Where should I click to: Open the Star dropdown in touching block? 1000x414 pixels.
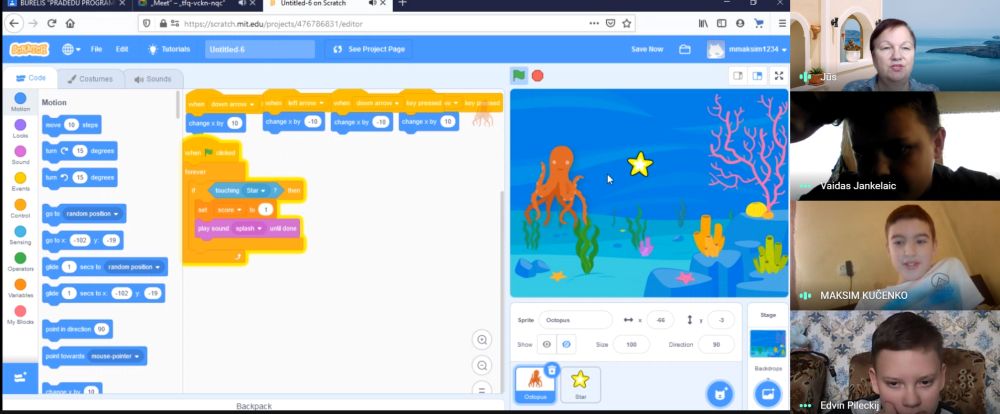pyautogui.click(x=256, y=190)
